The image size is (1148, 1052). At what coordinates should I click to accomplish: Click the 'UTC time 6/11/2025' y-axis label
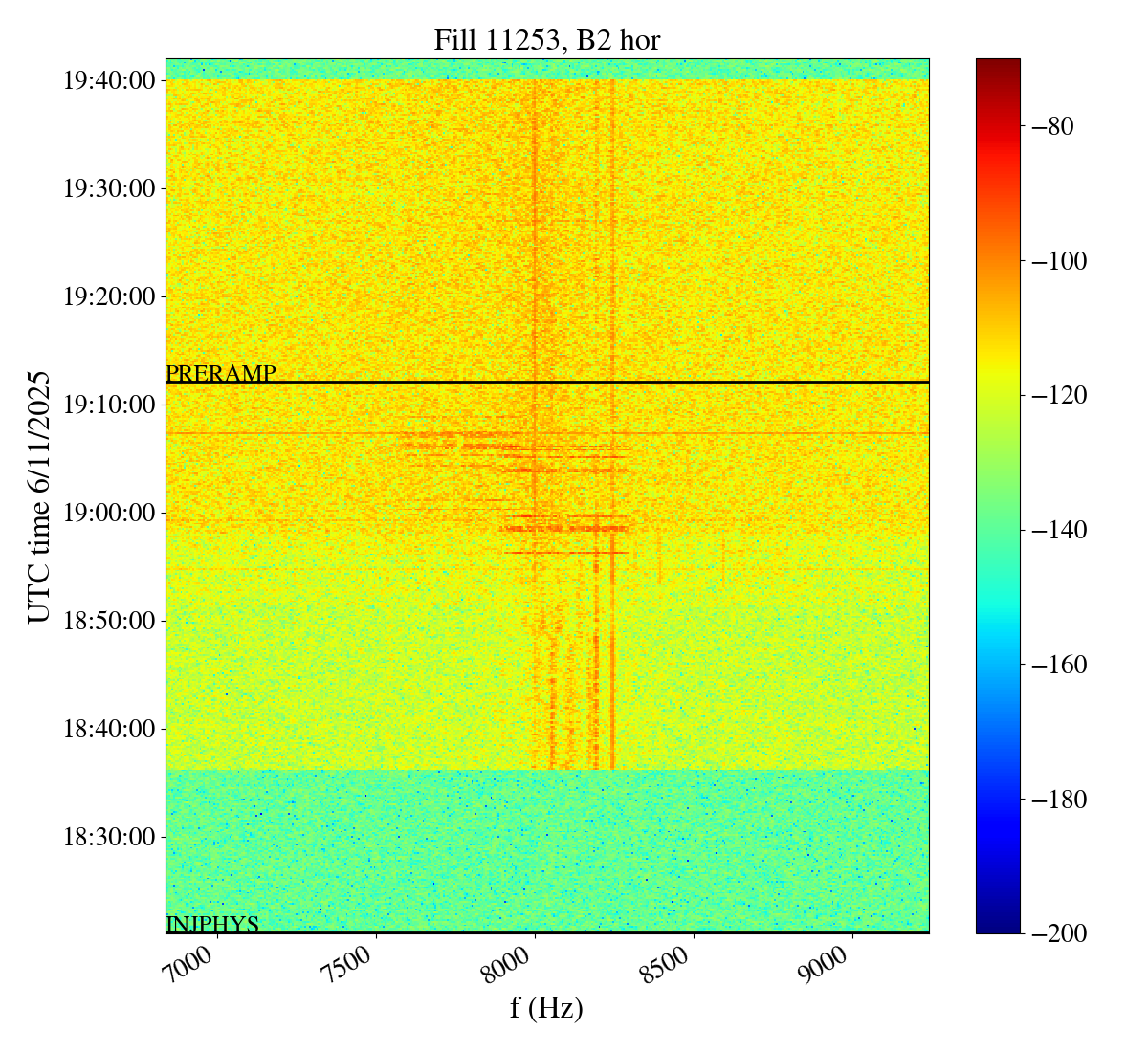39,496
